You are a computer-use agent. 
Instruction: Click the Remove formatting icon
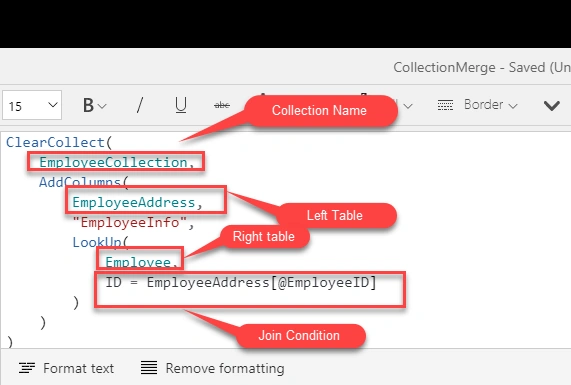(x=149, y=368)
